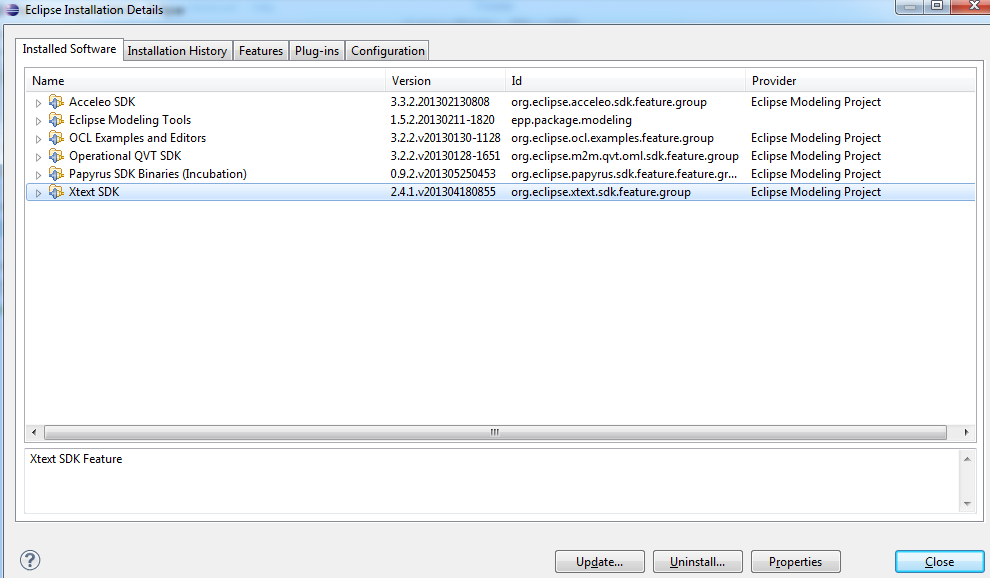Switch to the Installed Software tab
This screenshot has height=578, width=990.
69,49
